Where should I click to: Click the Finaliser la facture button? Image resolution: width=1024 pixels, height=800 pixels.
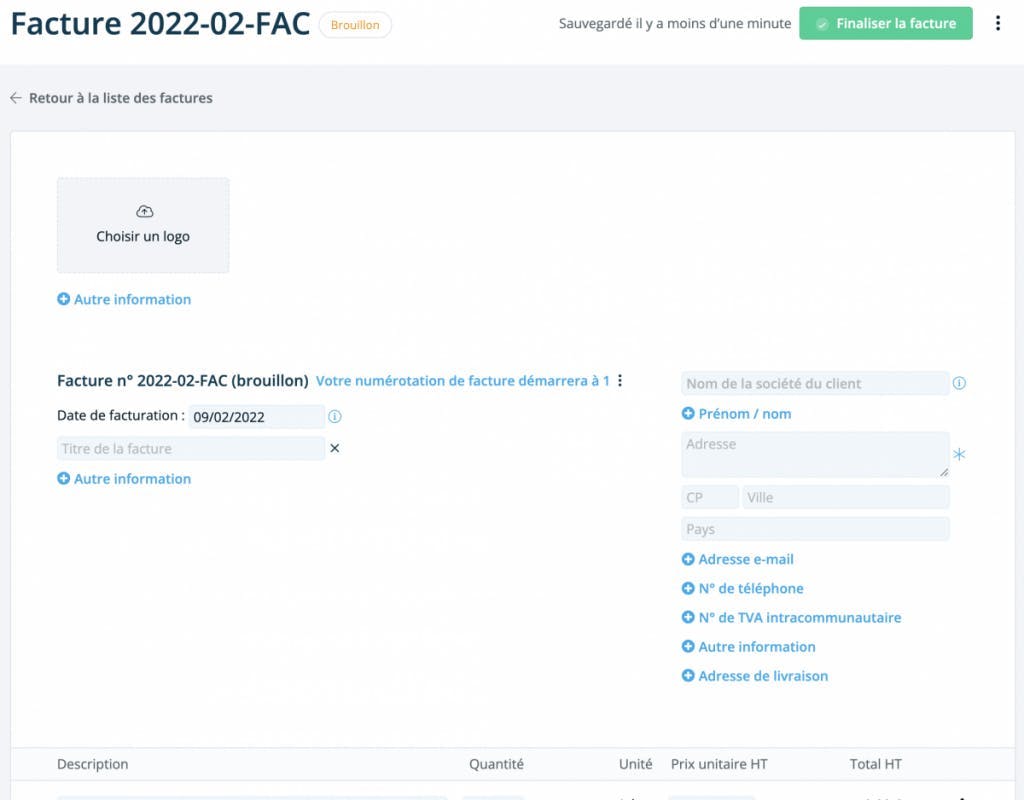[886, 24]
